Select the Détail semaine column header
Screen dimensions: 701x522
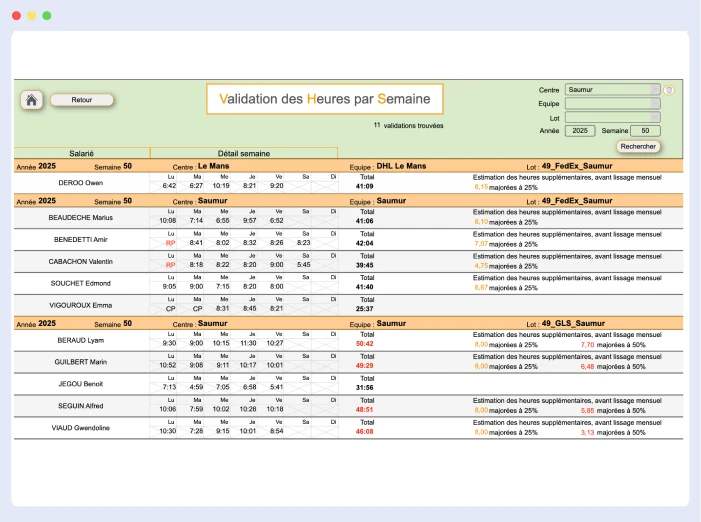click(243, 153)
